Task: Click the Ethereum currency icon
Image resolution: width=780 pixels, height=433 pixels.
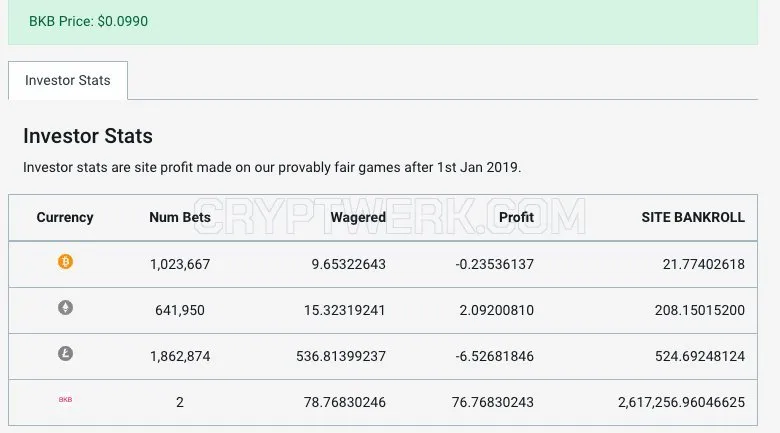Action: [x=65, y=308]
